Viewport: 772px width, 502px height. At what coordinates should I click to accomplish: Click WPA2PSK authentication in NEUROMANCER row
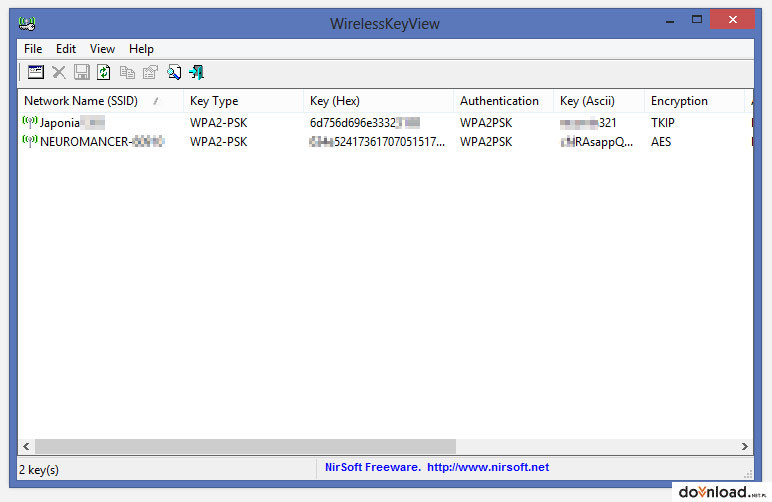486,142
